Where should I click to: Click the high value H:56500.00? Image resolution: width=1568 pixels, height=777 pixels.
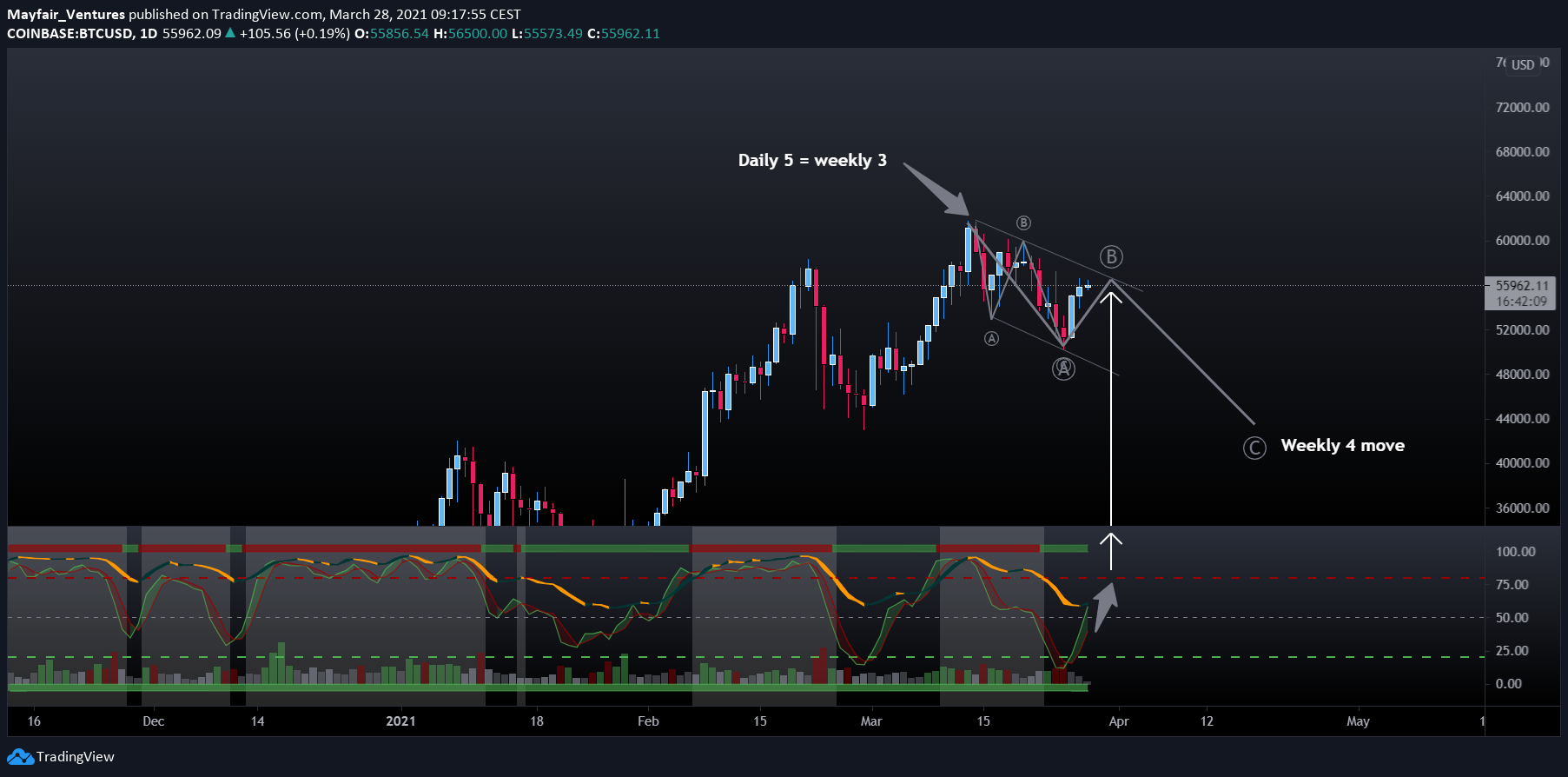[x=470, y=34]
